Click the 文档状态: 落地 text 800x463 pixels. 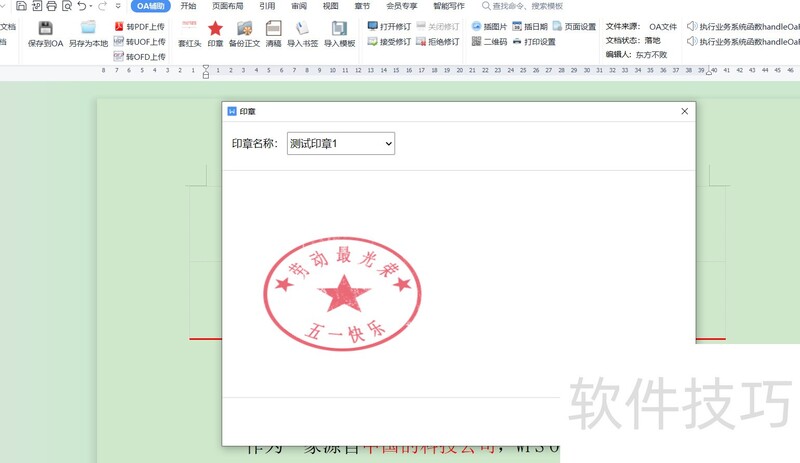pos(633,40)
